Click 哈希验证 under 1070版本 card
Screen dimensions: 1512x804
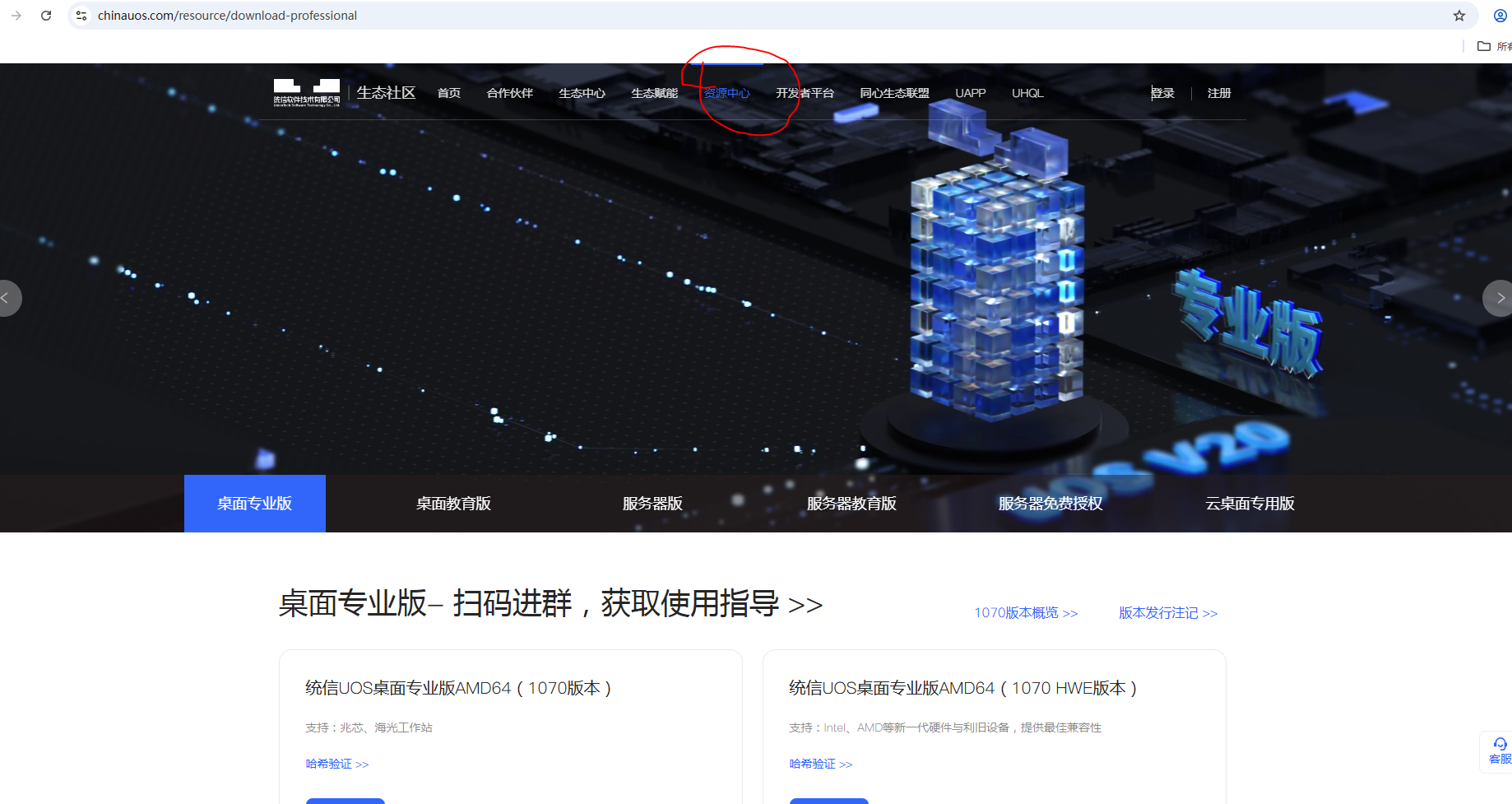337,764
